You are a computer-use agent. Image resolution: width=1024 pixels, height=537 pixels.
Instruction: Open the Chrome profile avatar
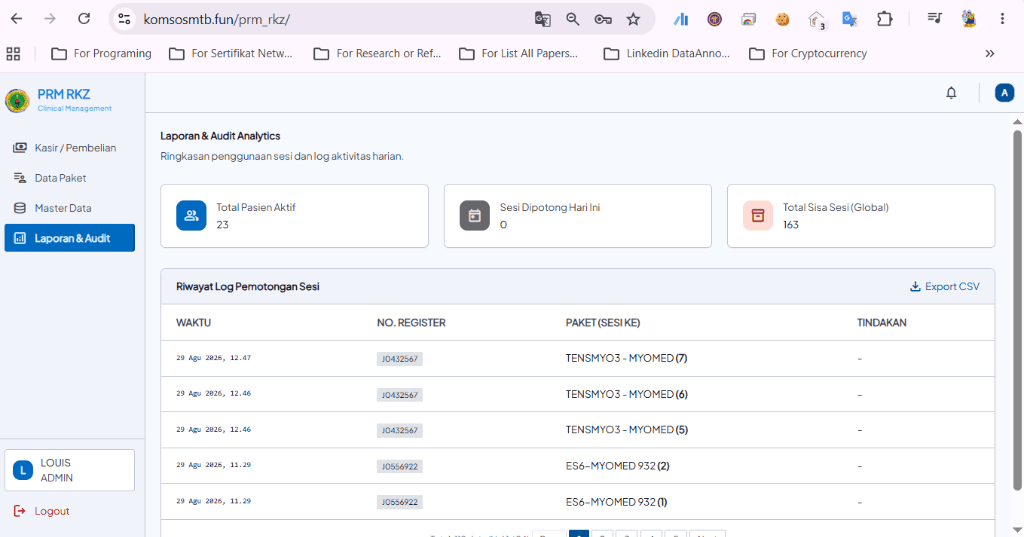[968, 19]
